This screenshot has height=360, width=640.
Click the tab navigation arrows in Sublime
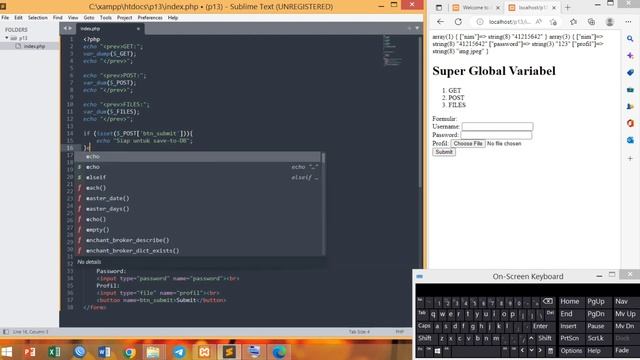(68, 28)
